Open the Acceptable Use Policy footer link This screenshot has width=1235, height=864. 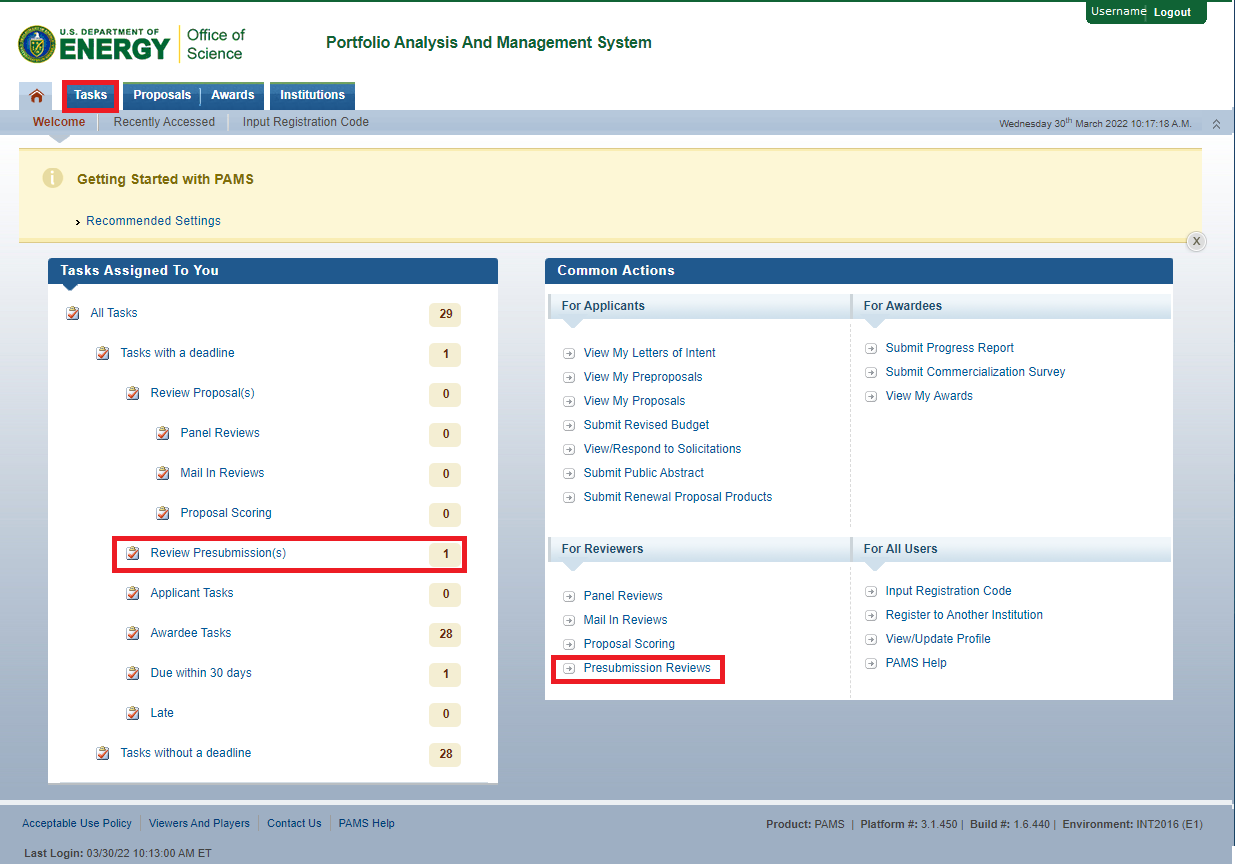[x=77, y=823]
